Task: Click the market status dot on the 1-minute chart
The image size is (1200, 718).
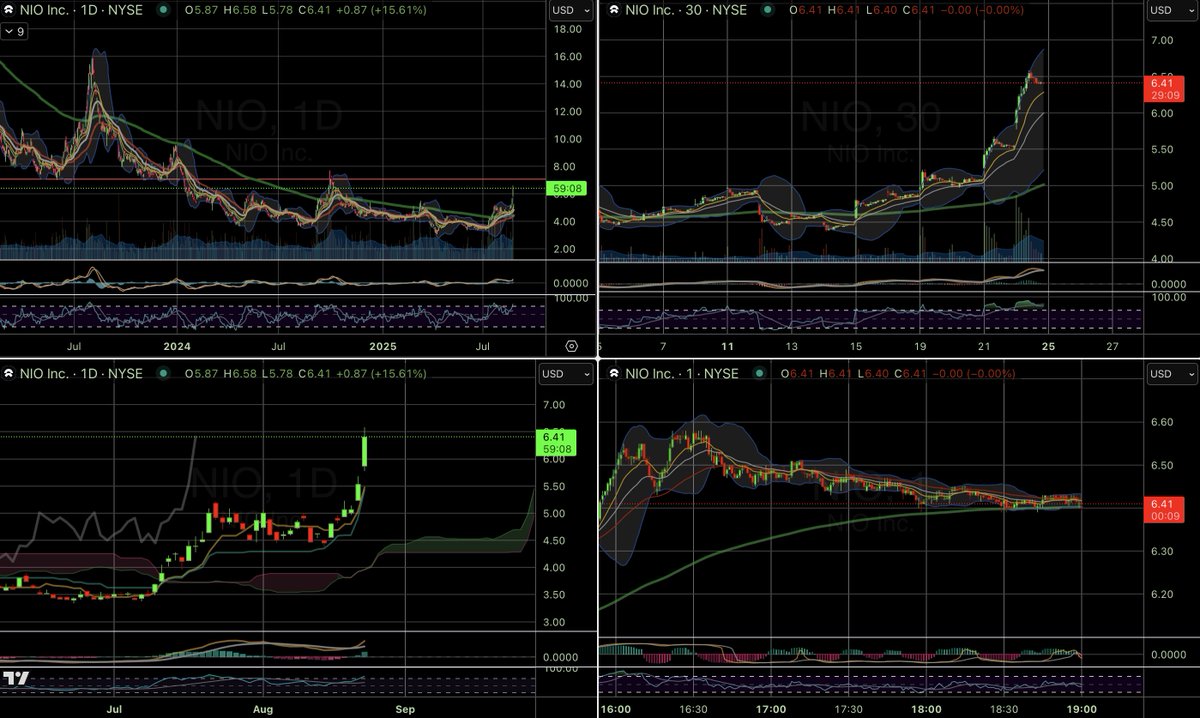Action: point(759,373)
